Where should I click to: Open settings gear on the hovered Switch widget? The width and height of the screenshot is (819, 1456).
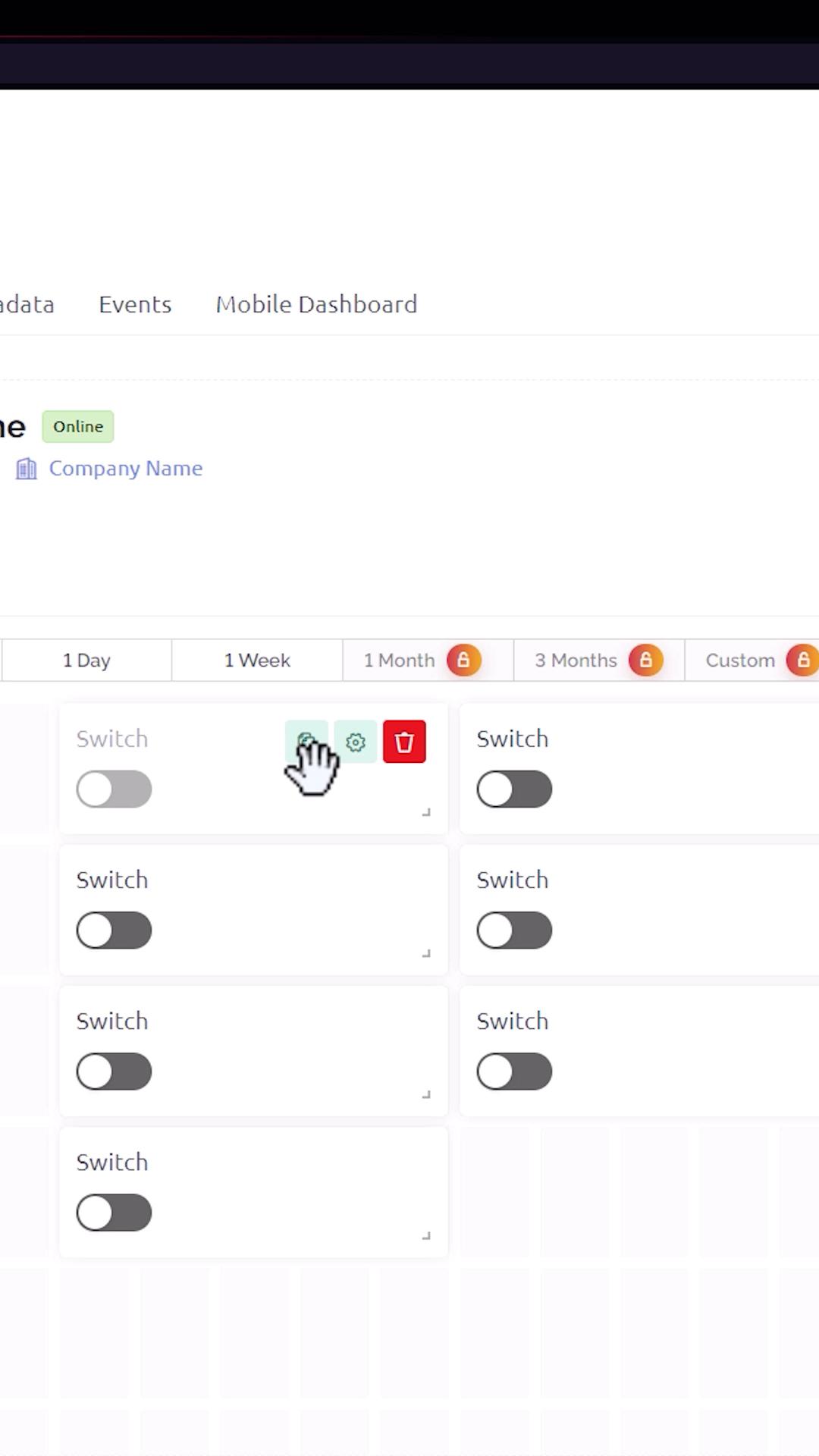tap(356, 742)
